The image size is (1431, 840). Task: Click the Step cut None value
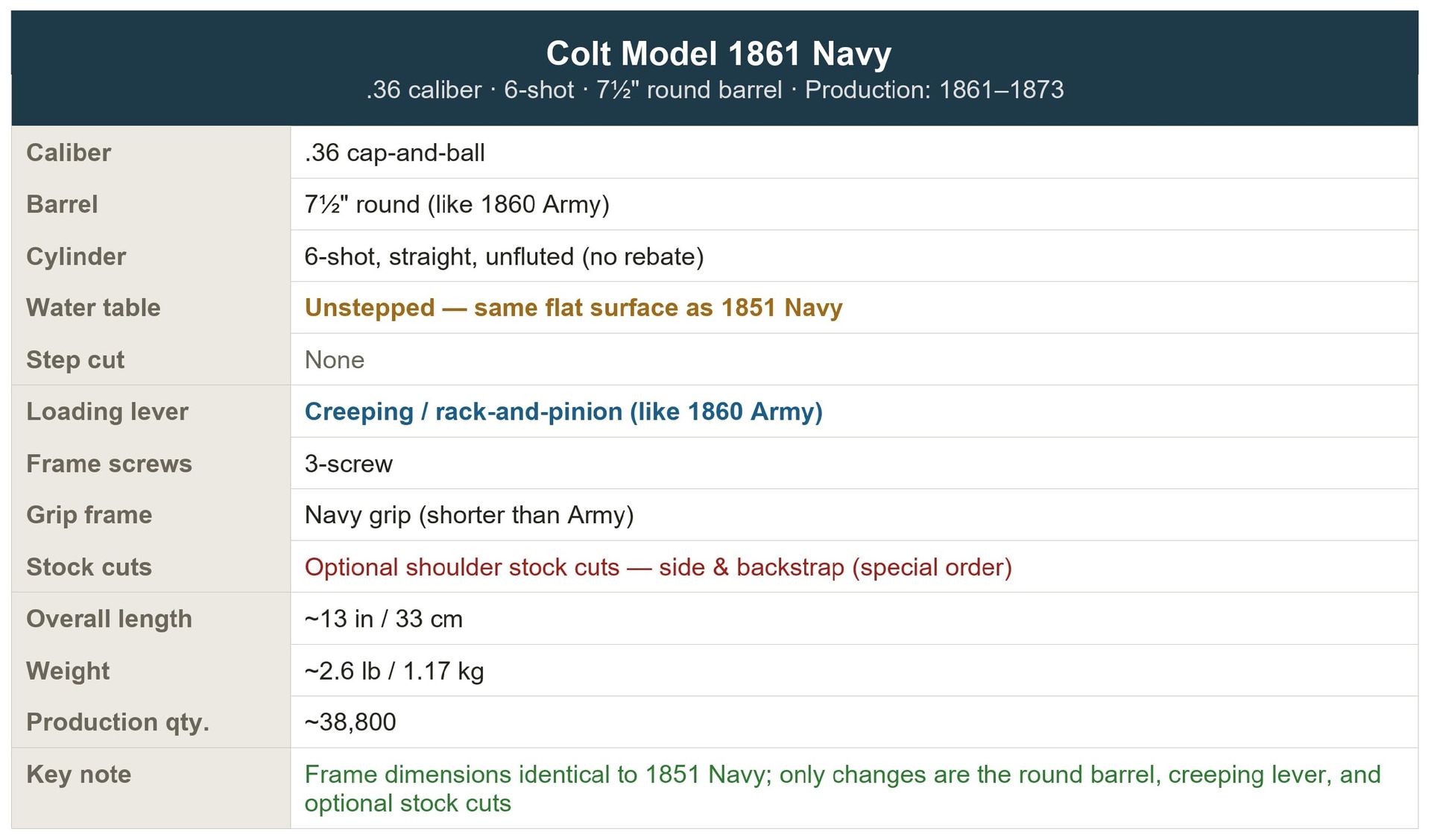tap(335, 360)
